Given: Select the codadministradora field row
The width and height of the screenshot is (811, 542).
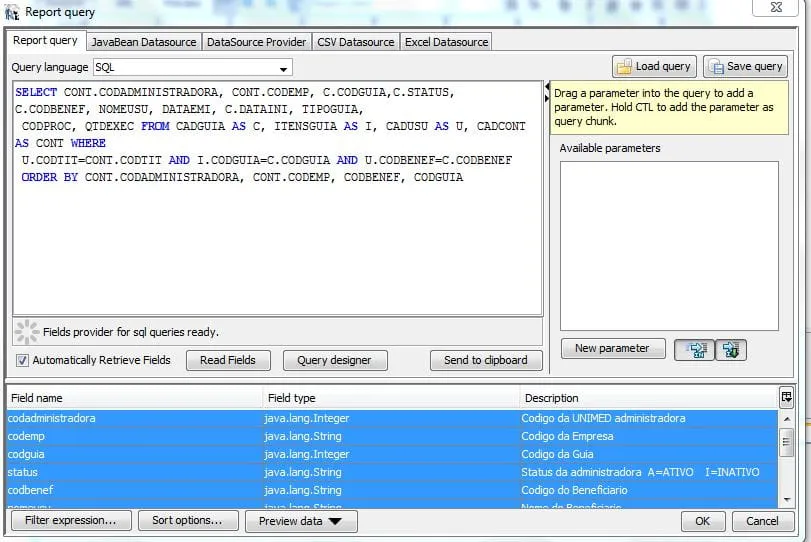Looking at the screenshot, I should tap(392, 418).
